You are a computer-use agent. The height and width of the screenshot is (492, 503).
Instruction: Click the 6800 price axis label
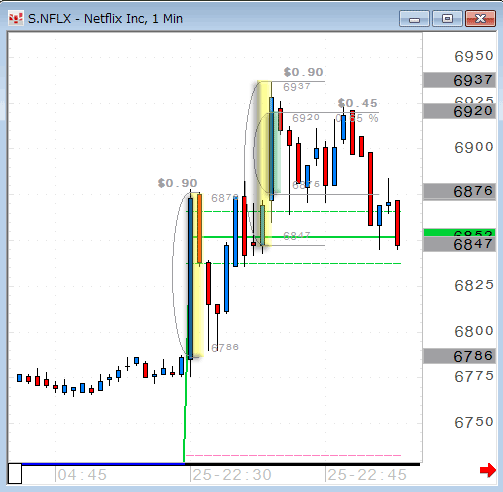click(x=474, y=331)
